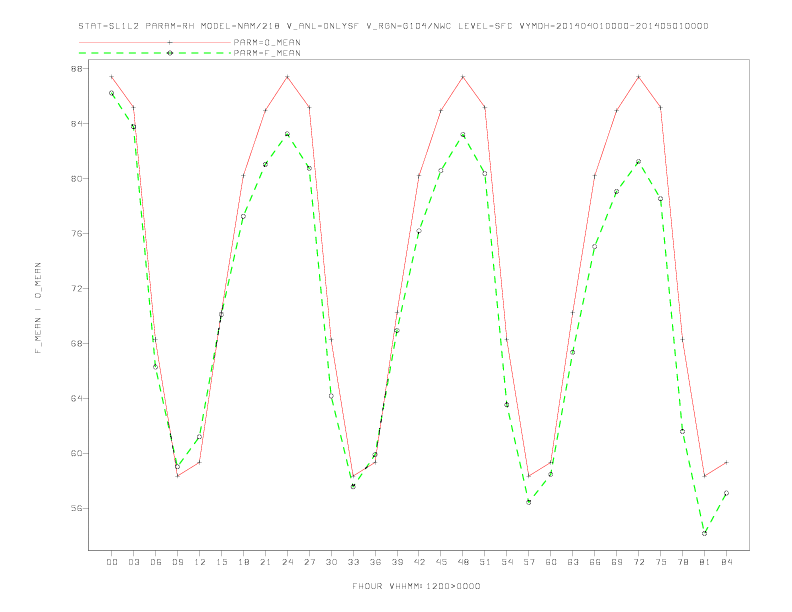The image size is (792, 612).
Task: Click the x-axis tick label 42
Action: pos(419,562)
